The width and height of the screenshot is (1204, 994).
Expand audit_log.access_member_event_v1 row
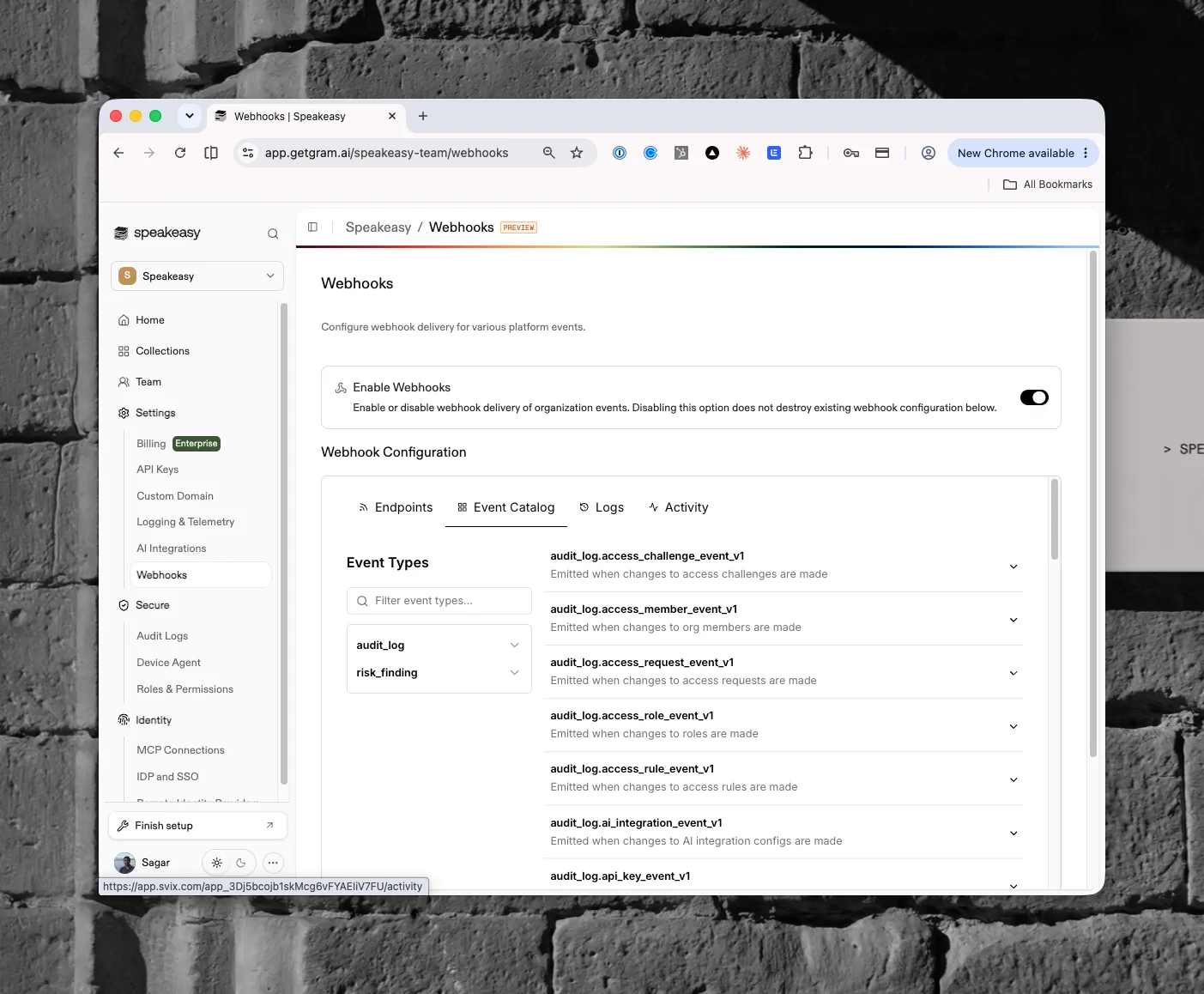click(783, 618)
